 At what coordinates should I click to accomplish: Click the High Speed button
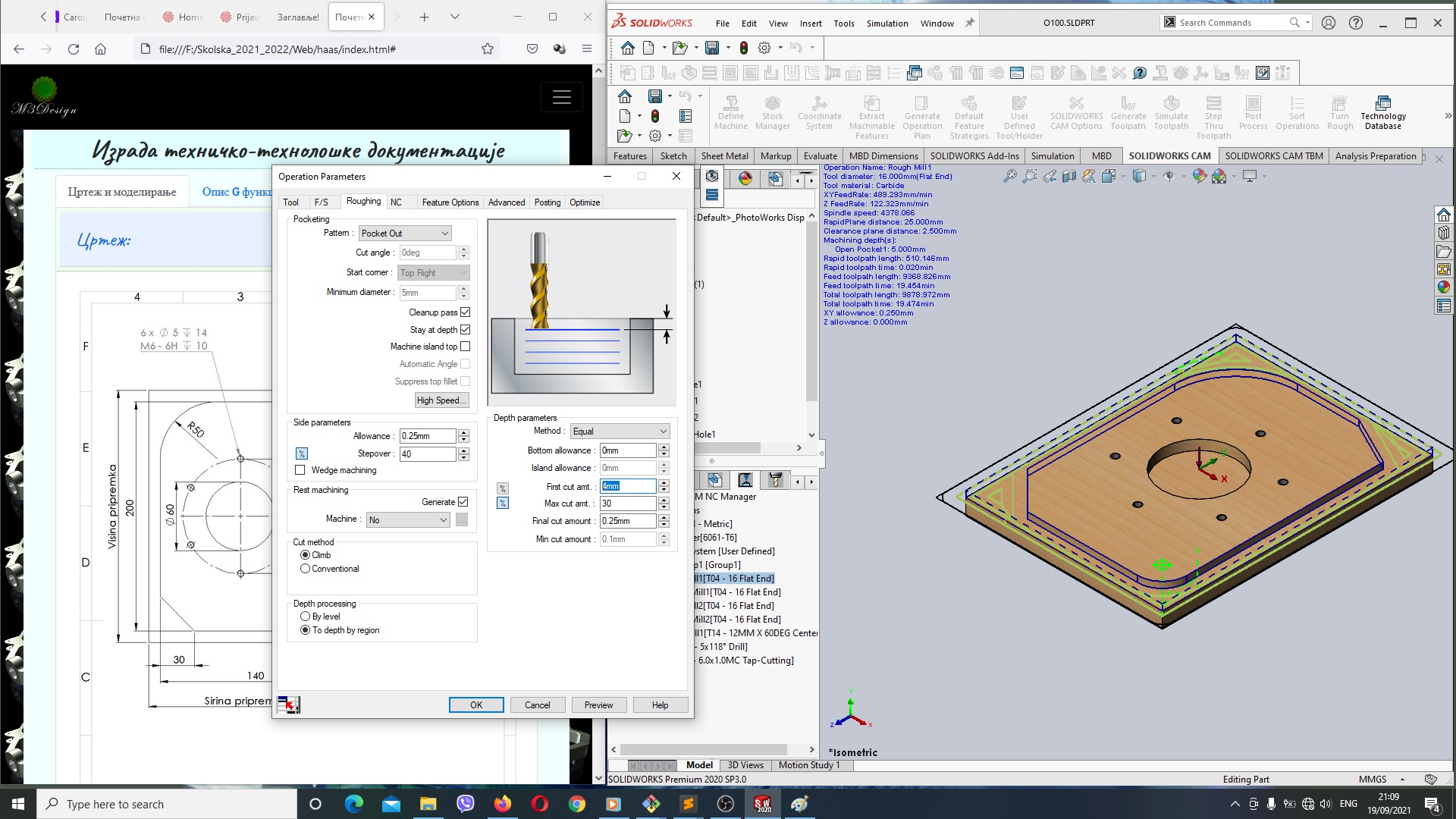coord(441,400)
